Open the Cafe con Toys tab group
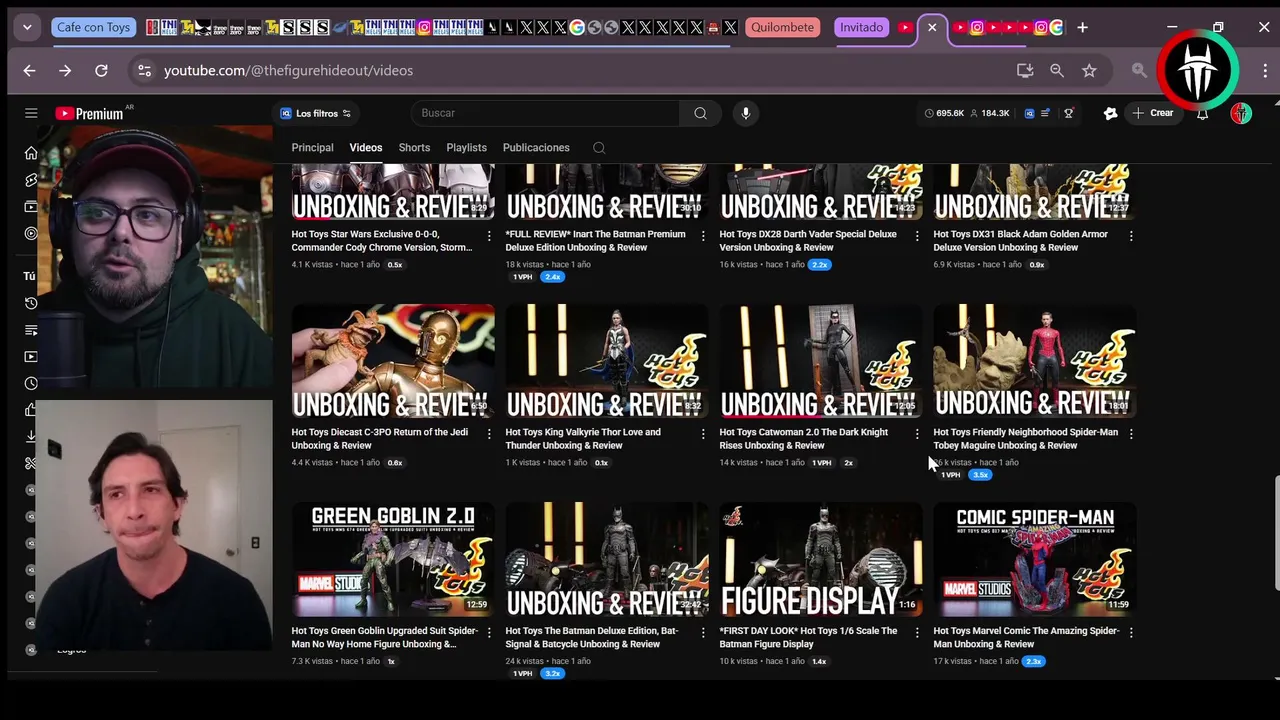The height and width of the screenshot is (720, 1280). tap(93, 27)
